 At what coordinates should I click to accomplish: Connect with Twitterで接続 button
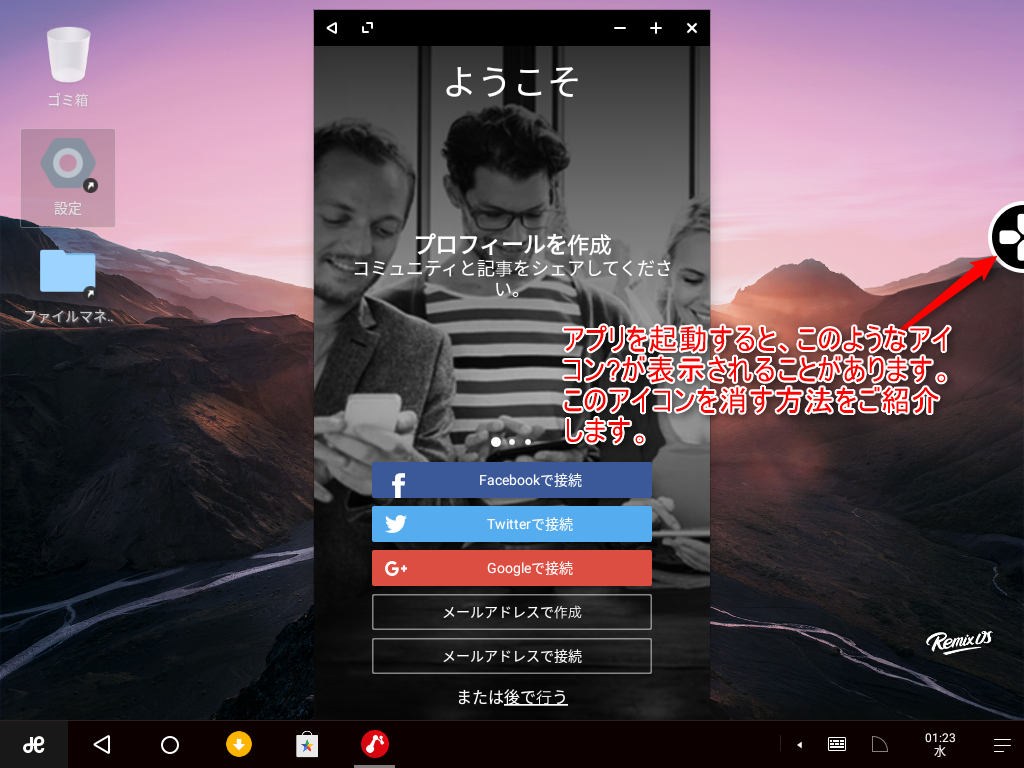[512, 524]
